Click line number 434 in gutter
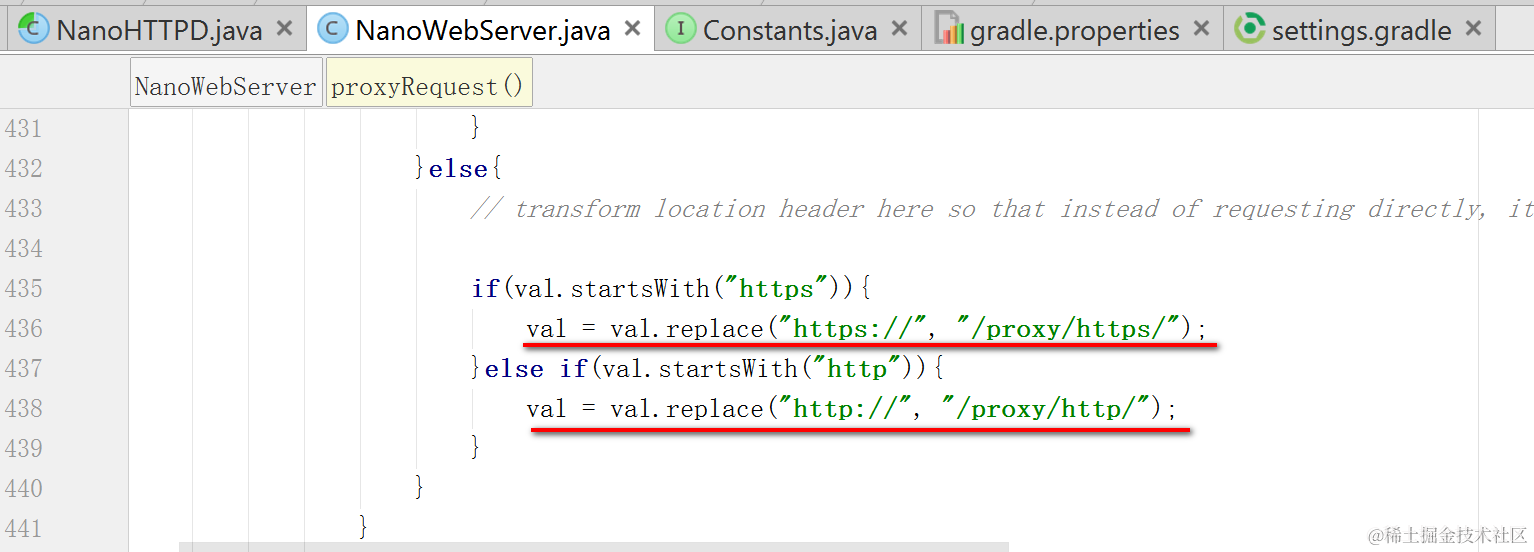The height and width of the screenshot is (552, 1534). (x=23, y=248)
